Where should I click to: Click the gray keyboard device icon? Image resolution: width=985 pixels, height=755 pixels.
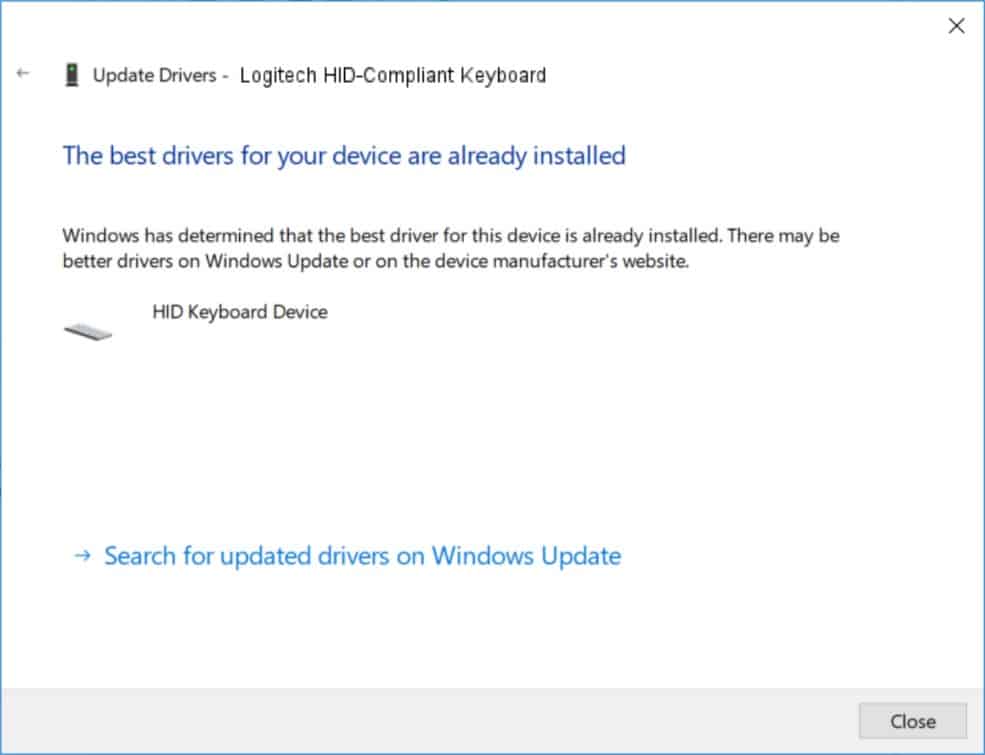point(88,331)
